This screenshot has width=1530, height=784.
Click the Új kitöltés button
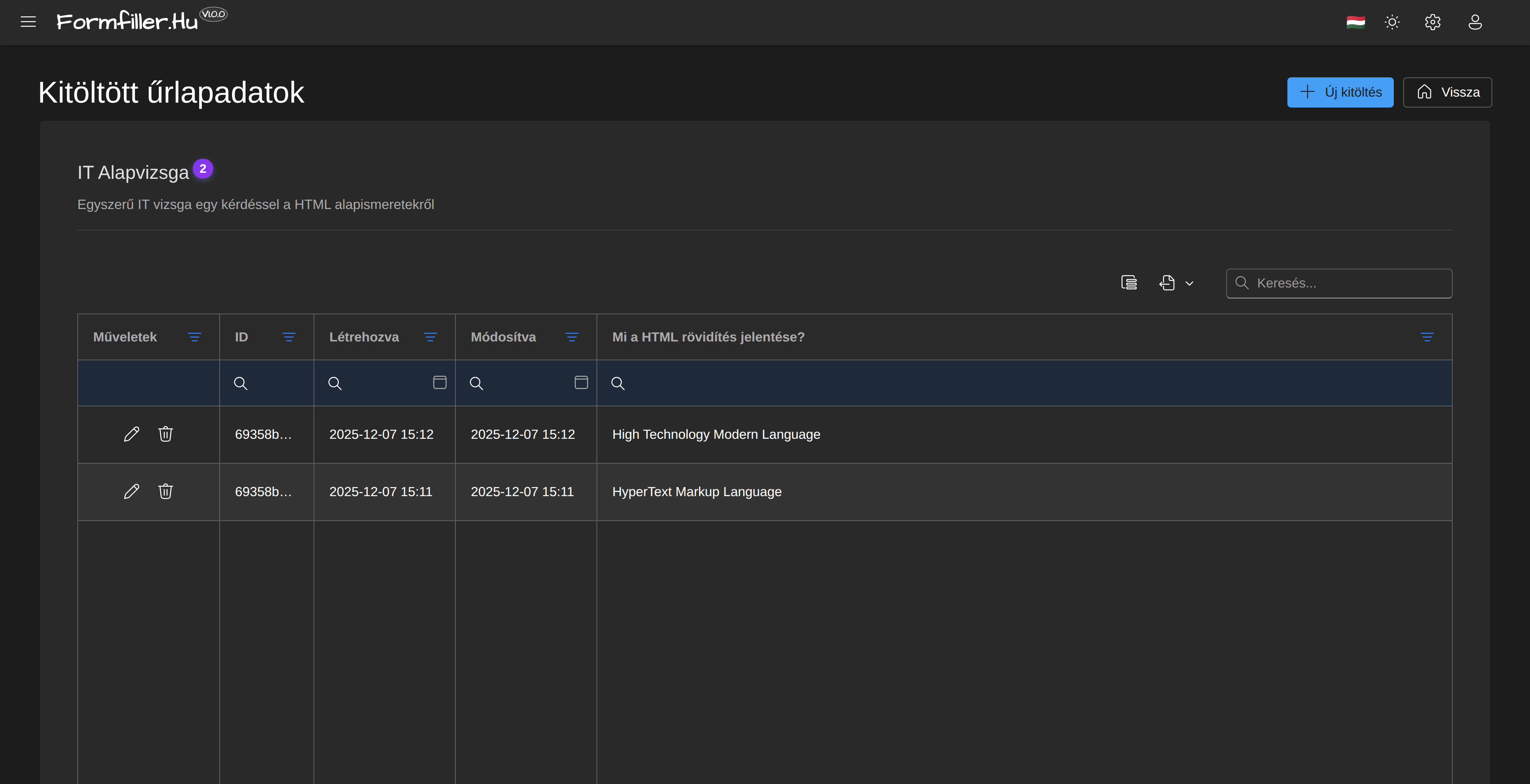pos(1340,92)
